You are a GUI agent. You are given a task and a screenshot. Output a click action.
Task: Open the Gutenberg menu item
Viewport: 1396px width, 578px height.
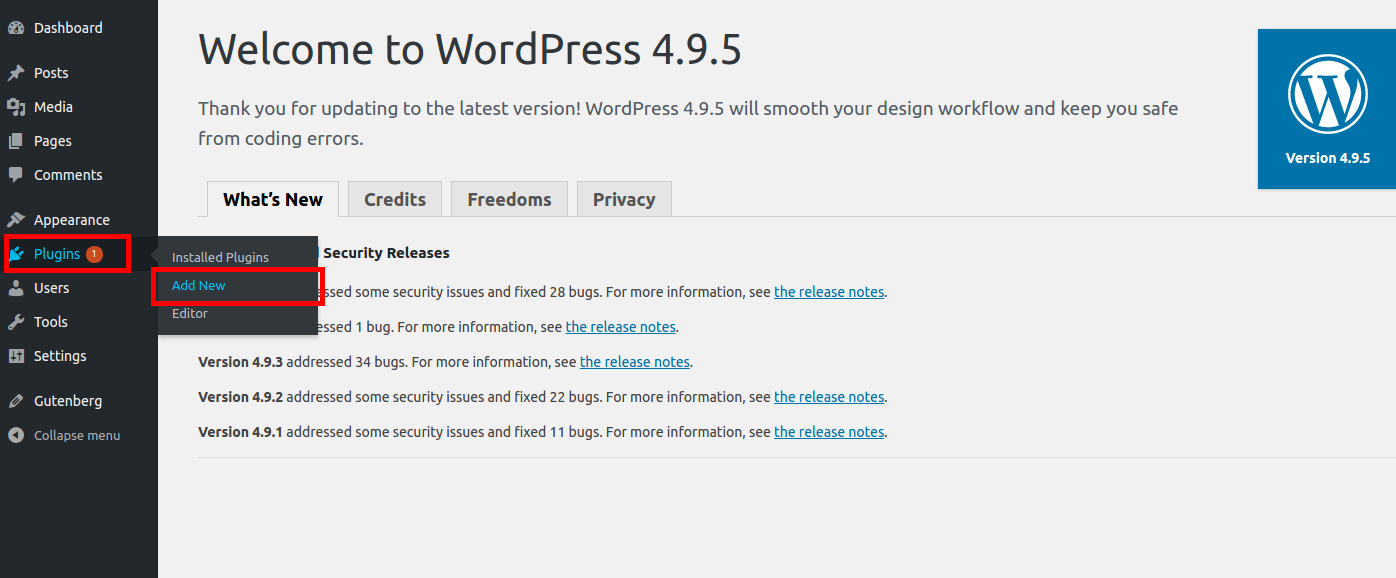click(79, 401)
